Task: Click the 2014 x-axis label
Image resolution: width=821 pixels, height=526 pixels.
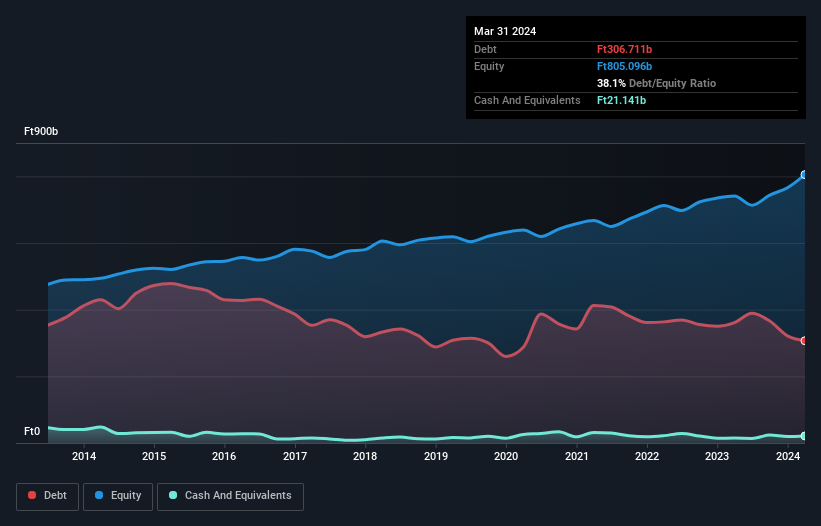Action: click(84, 456)
